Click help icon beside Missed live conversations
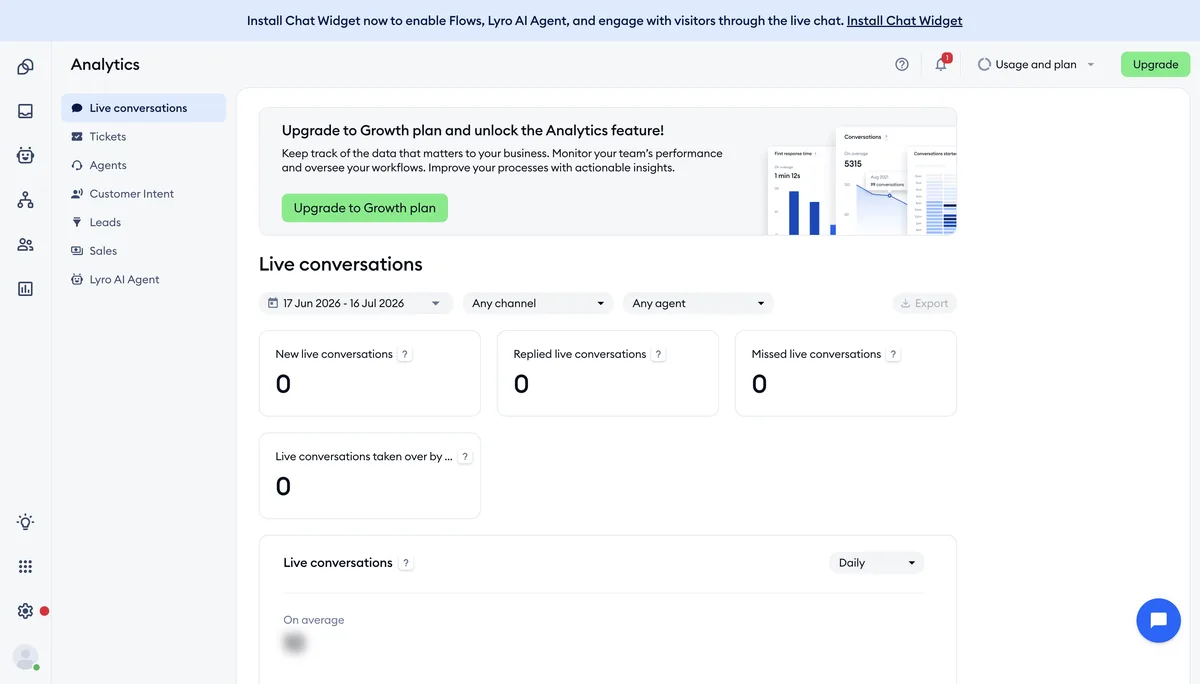The width and height of the screenshot is (1200, 684). [x=893, y=354]
